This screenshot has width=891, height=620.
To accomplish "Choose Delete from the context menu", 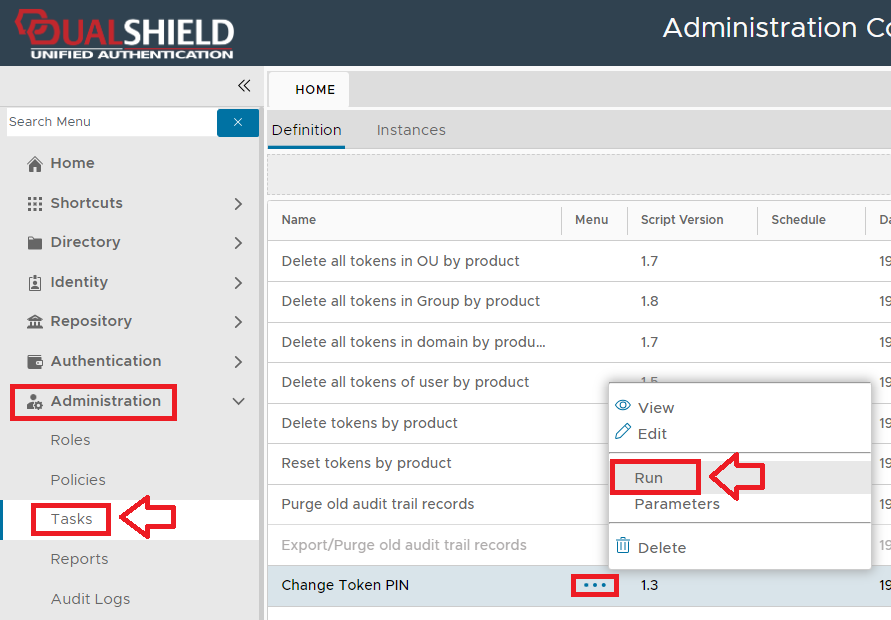I will [x=661, y=547].
